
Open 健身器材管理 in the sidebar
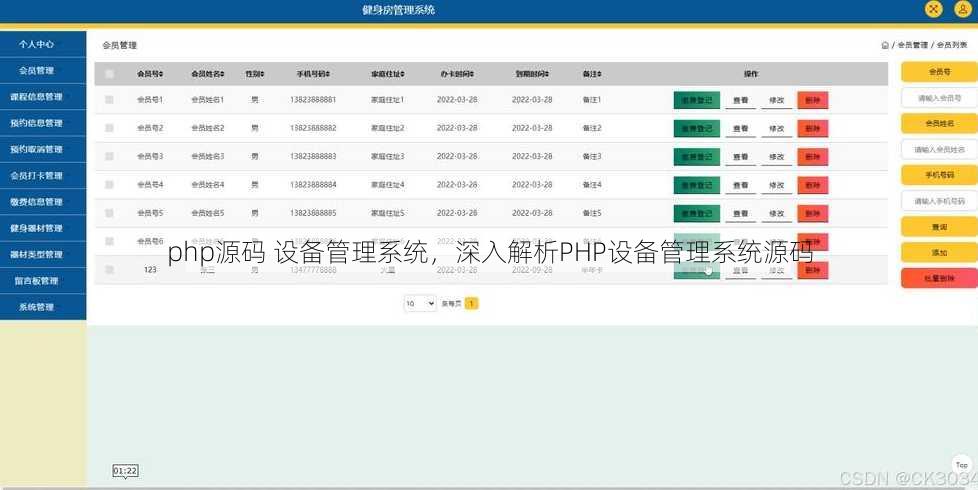[43, 228]
